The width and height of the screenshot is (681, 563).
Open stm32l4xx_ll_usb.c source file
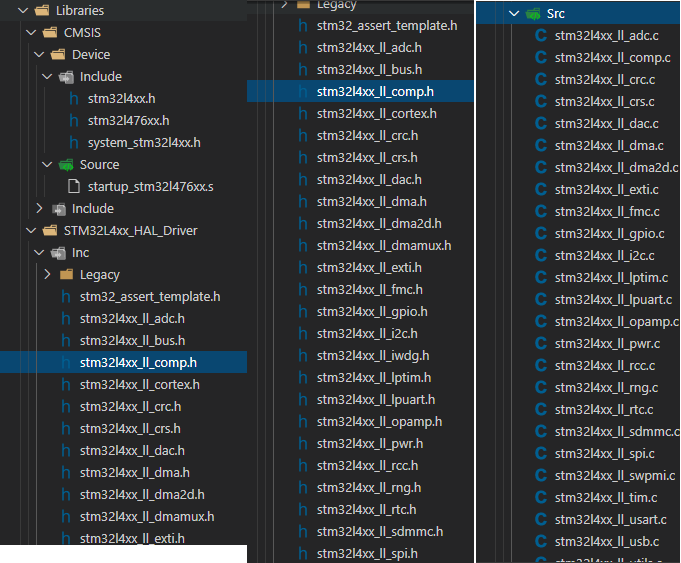pyautogui.click(x=607, y=542)
